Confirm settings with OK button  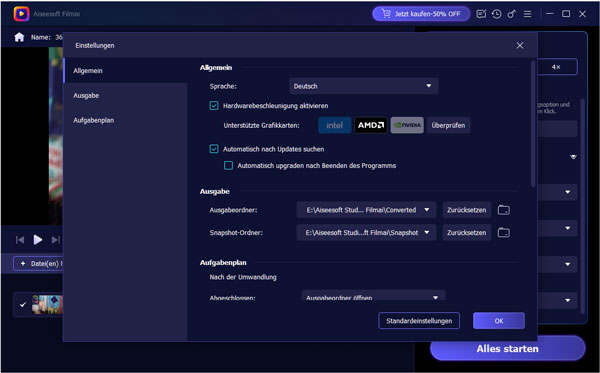point(499,321)
